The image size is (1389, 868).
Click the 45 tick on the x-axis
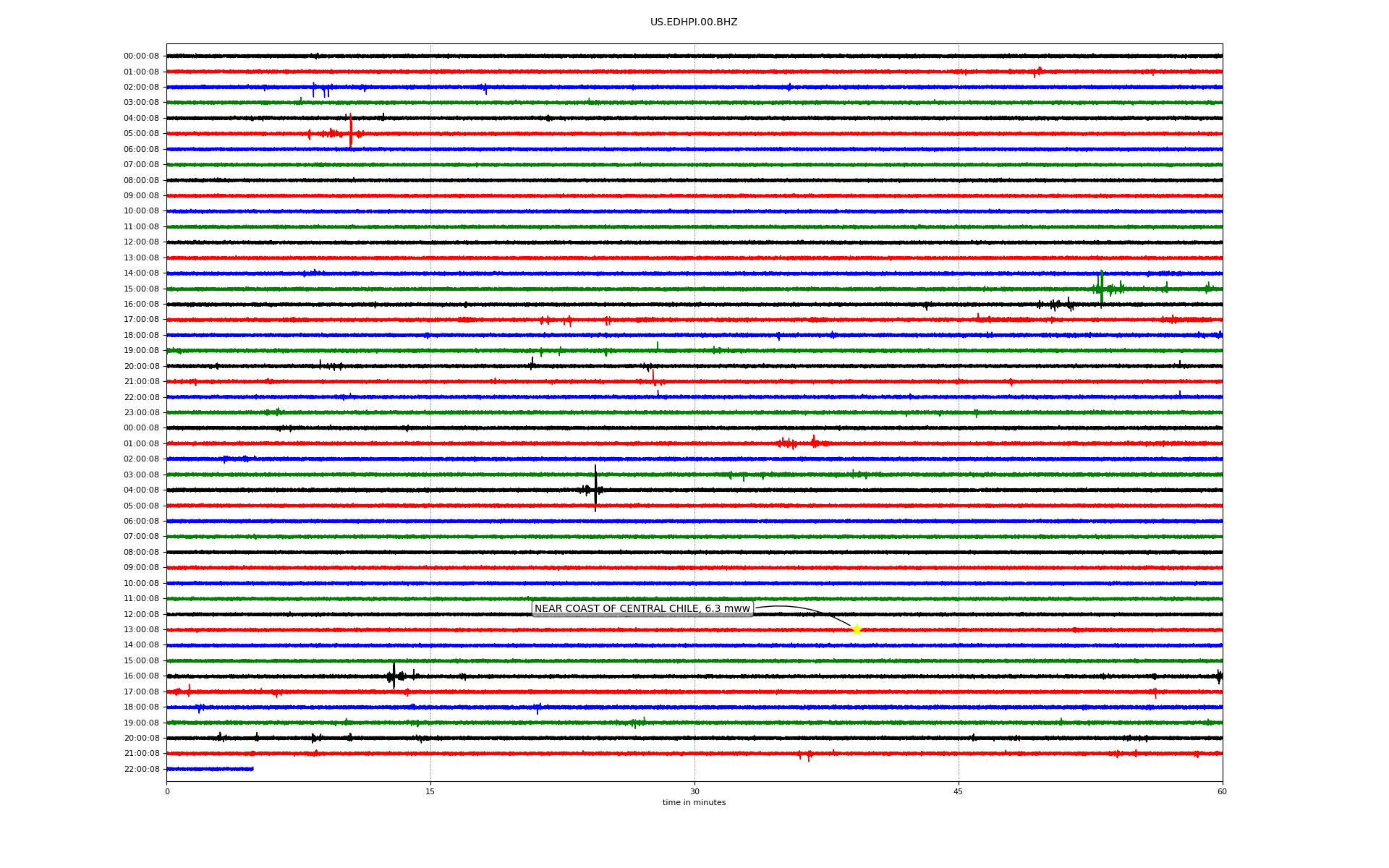[959, 791]
